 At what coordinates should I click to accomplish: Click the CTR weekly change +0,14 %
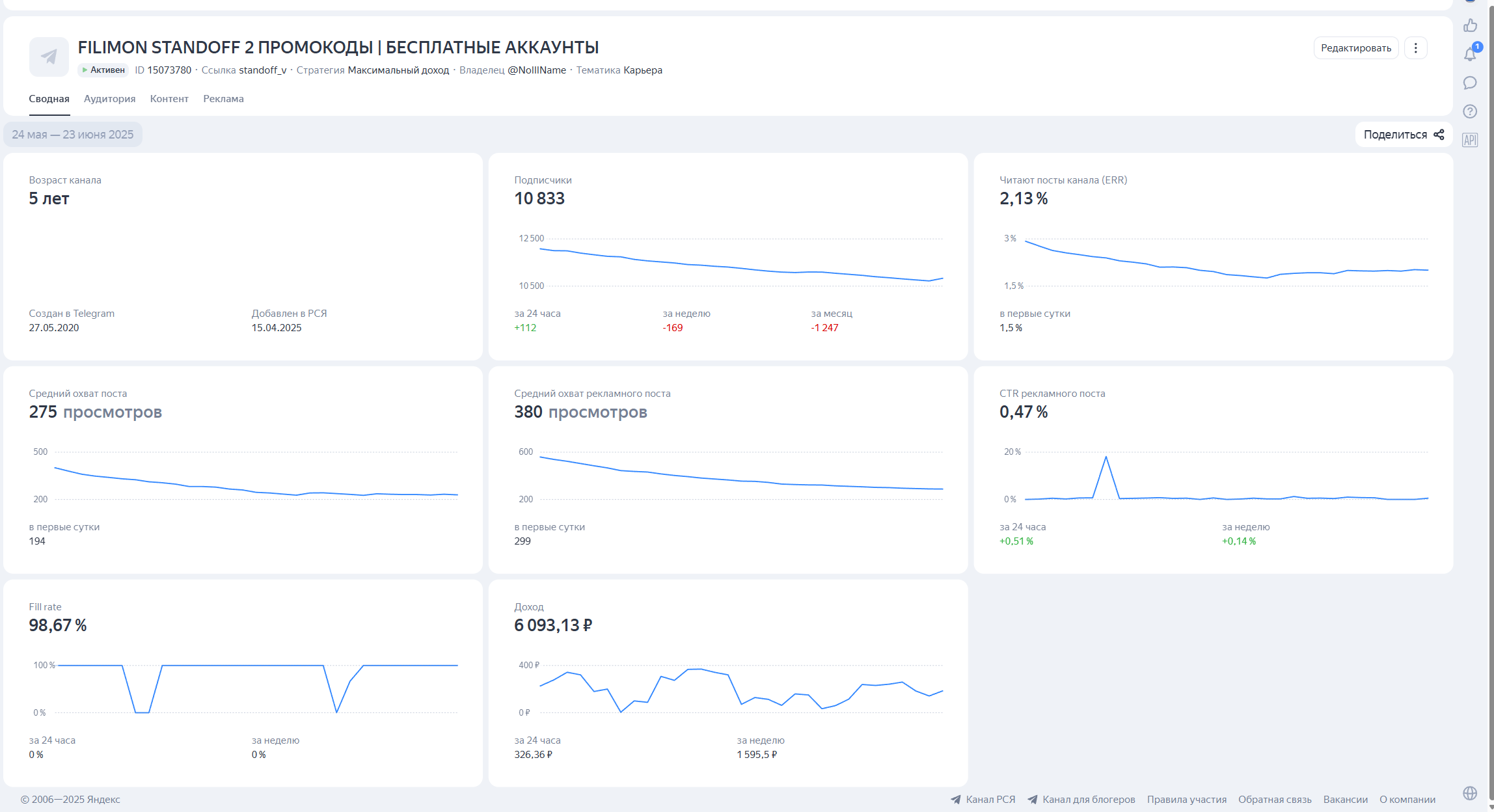pyautogui.click(x=1239, y=541)
